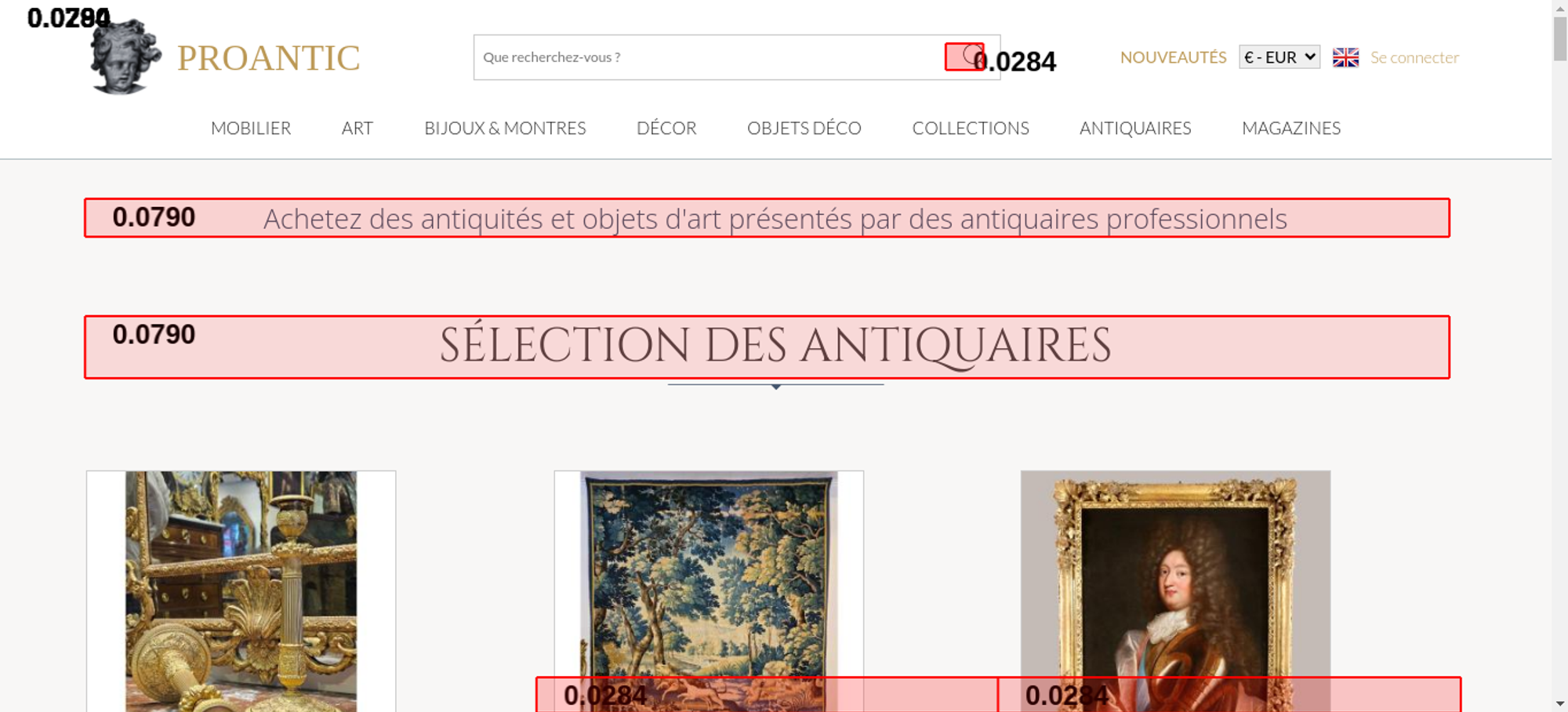Open the framed portrait painting thumbnail
This screenshot has height=712, width=1568.
(1175, 591)
